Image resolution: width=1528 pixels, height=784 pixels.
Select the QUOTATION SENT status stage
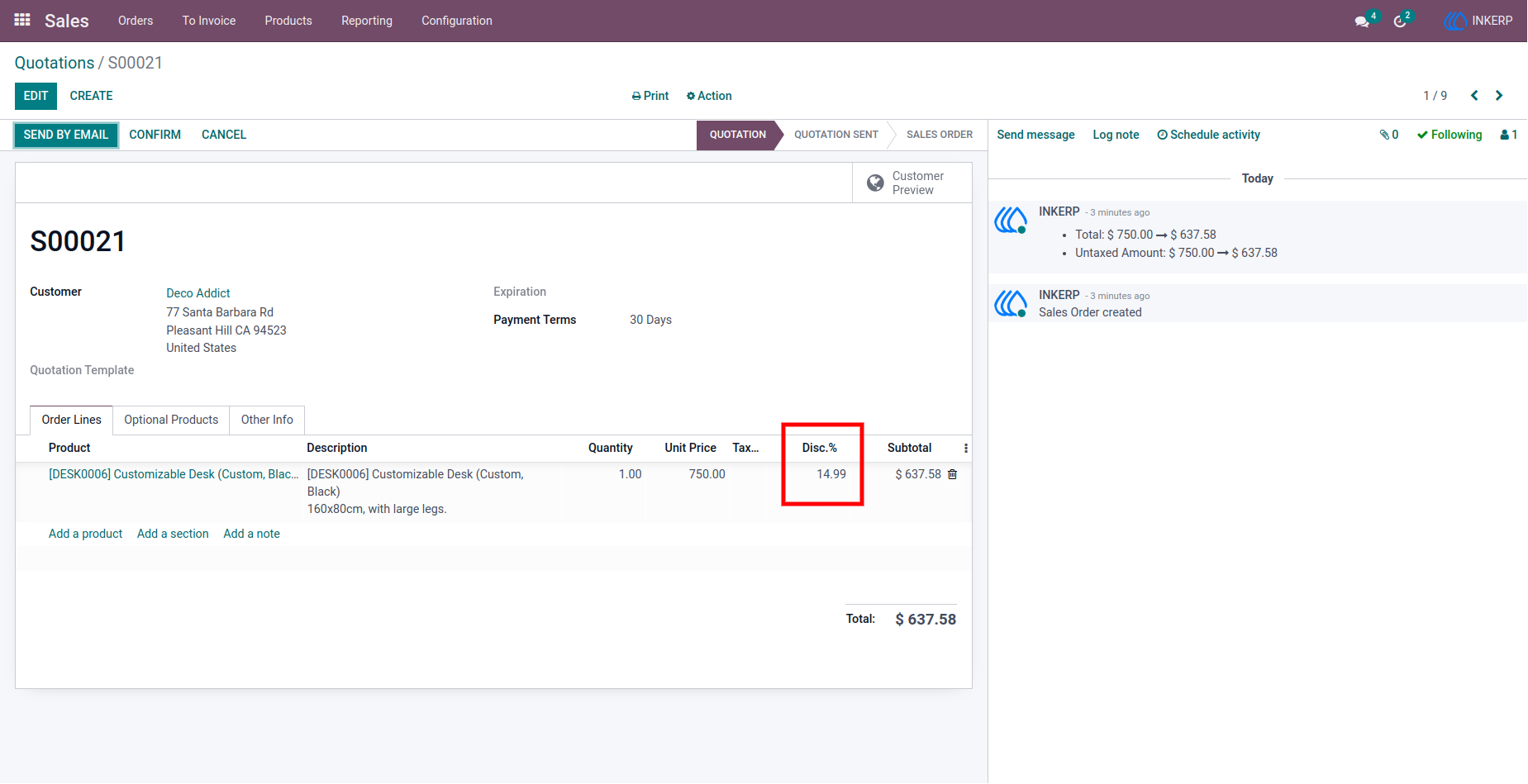[x=835, y=135]
